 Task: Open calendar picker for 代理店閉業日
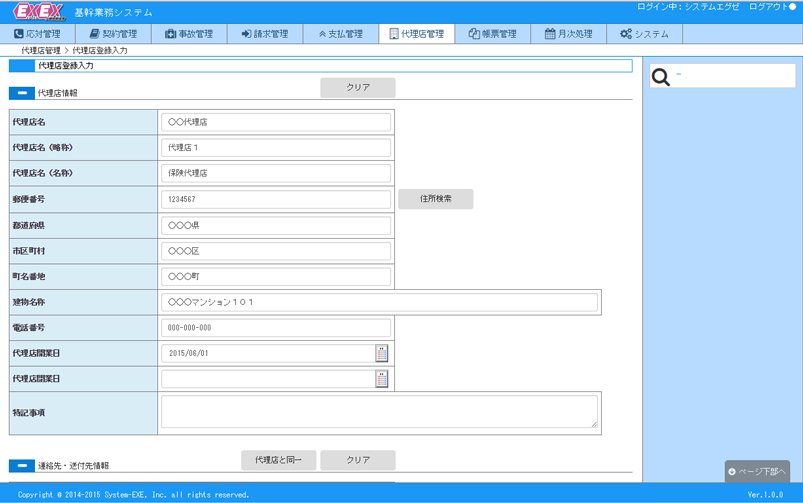(x=381, y=379)
